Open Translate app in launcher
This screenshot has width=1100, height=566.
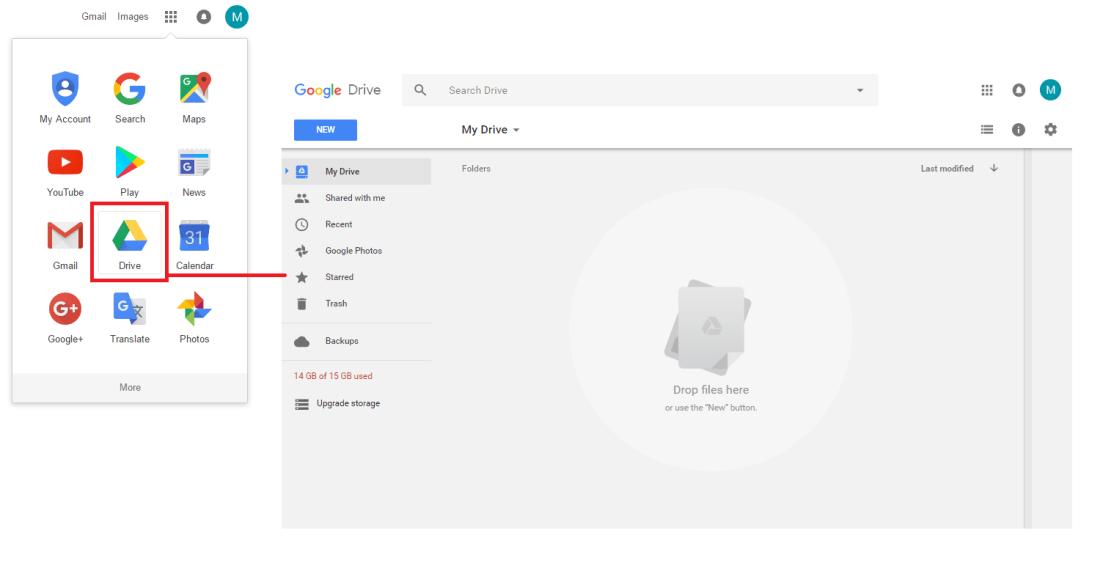130,318
